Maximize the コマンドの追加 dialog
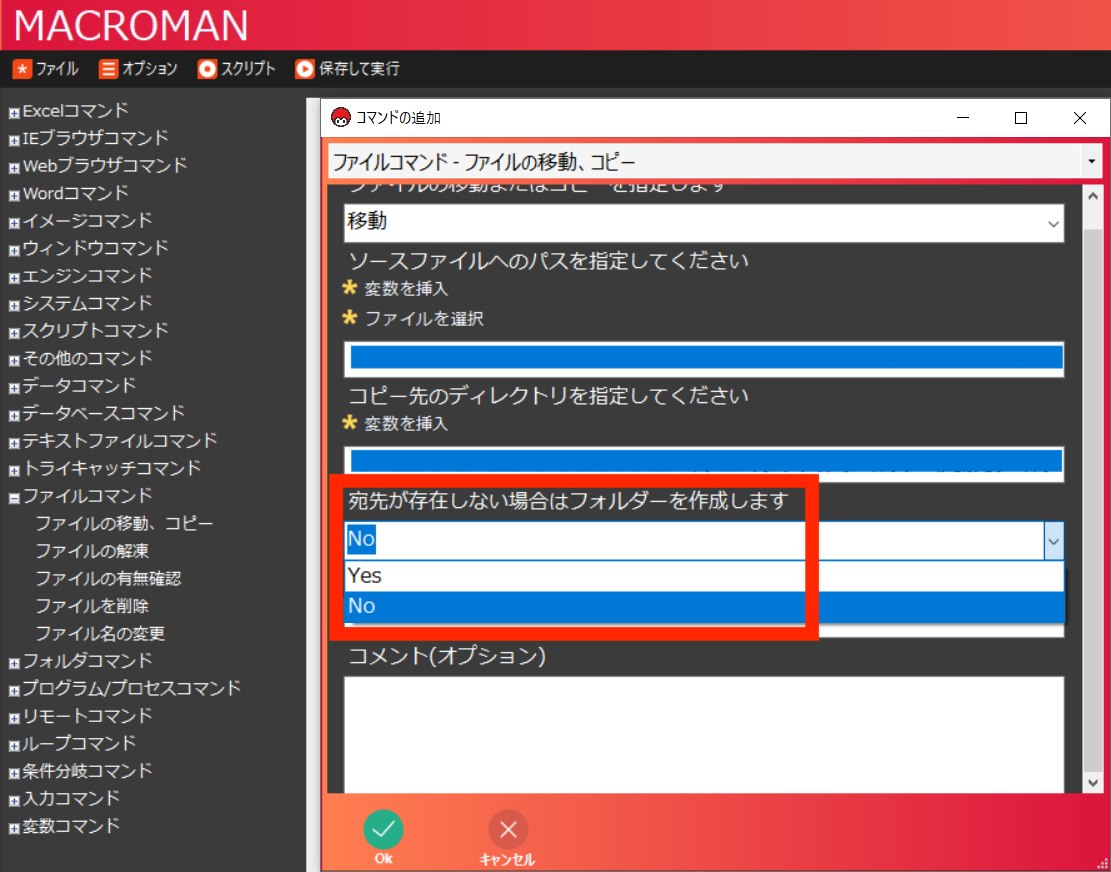This screenshot has width=1111, height=872. point(1020,118)
